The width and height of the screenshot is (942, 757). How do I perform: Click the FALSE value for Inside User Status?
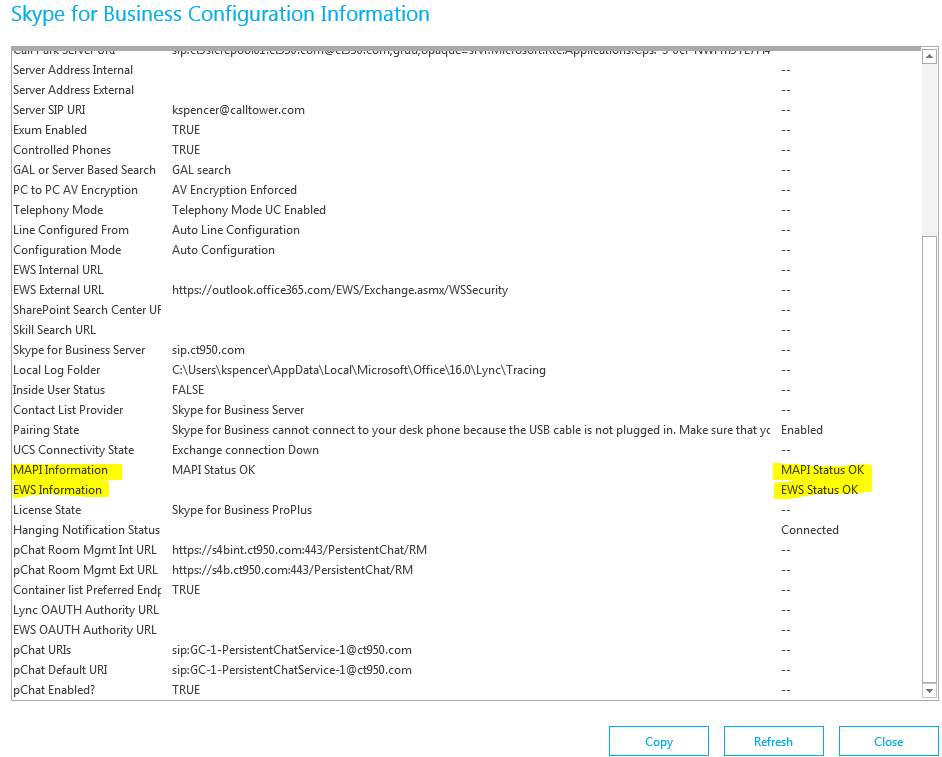(188, 390)
